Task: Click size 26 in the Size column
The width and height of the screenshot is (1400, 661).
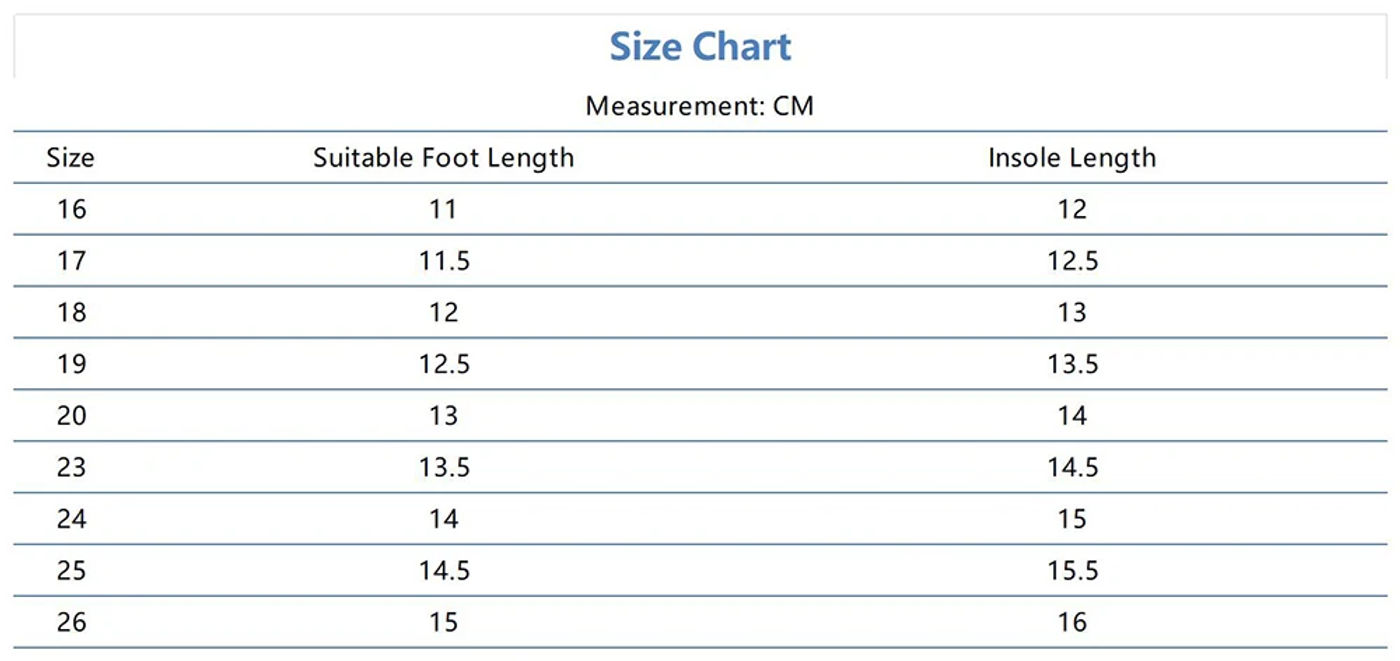Action: coord(71,622)
